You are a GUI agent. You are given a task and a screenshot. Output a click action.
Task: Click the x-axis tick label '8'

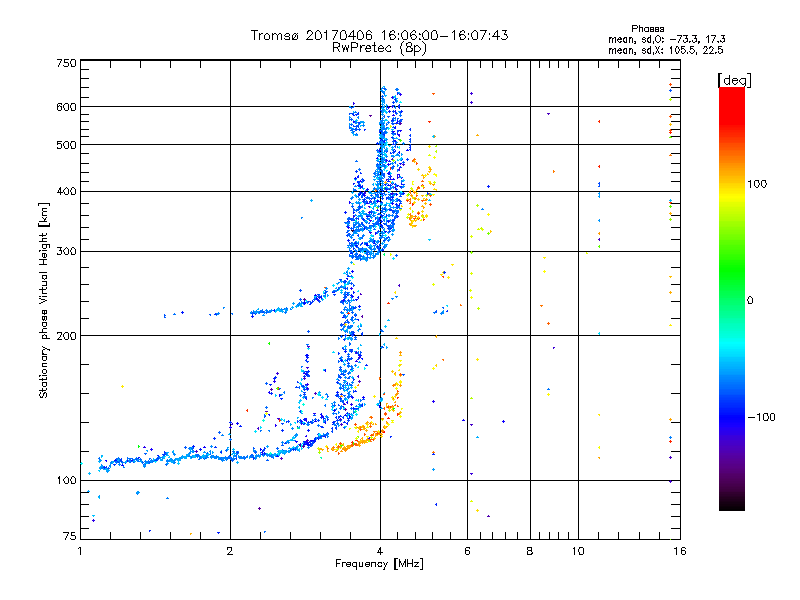[530, 551]
